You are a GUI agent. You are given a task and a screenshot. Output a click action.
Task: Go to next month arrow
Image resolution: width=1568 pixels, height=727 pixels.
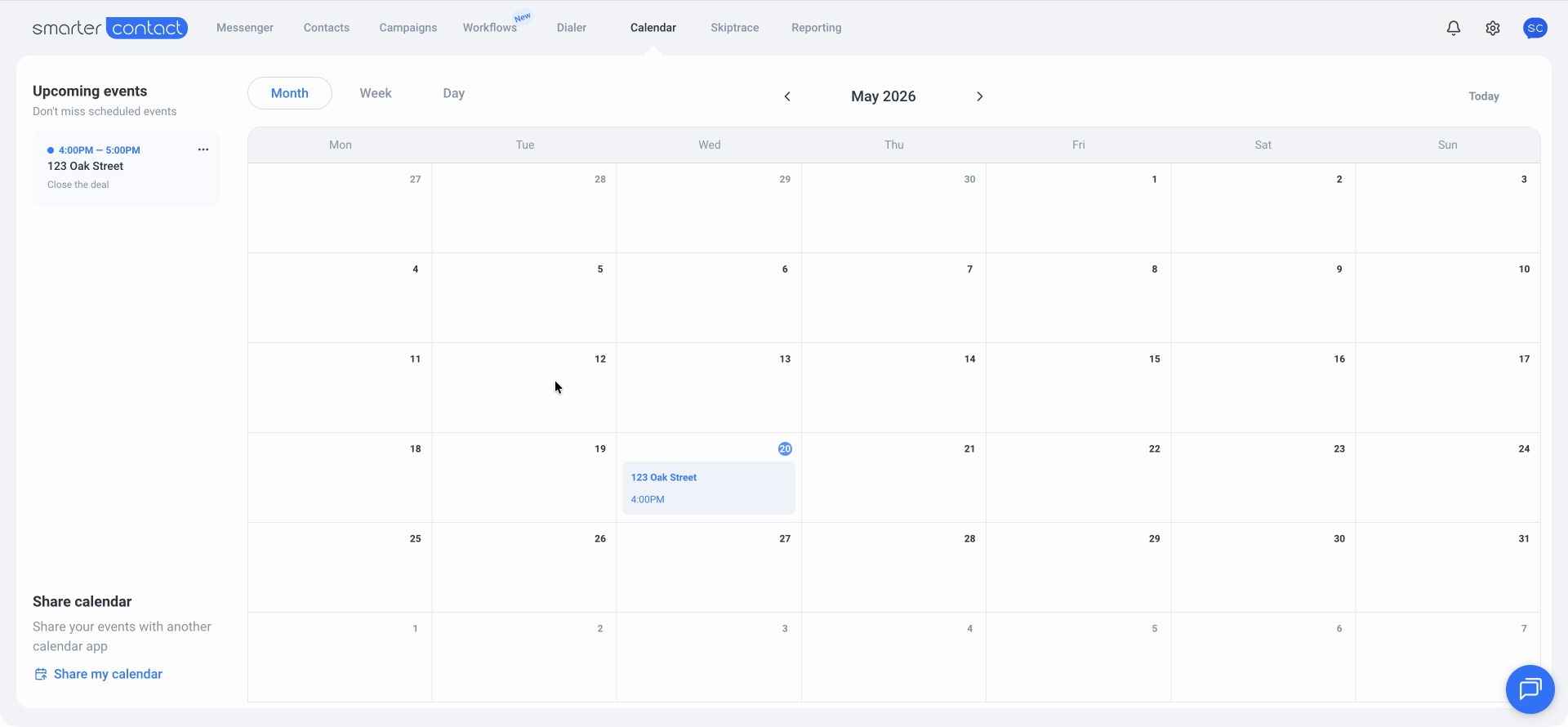pyautogui.click(x=980, y=96)
